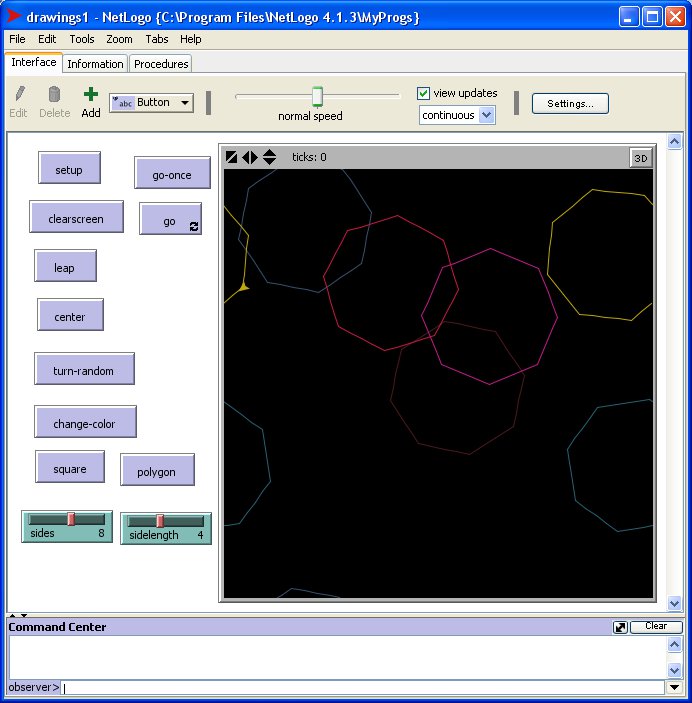
Task: Click the NetLogo red arrow title icon
Action: point(14,16)
